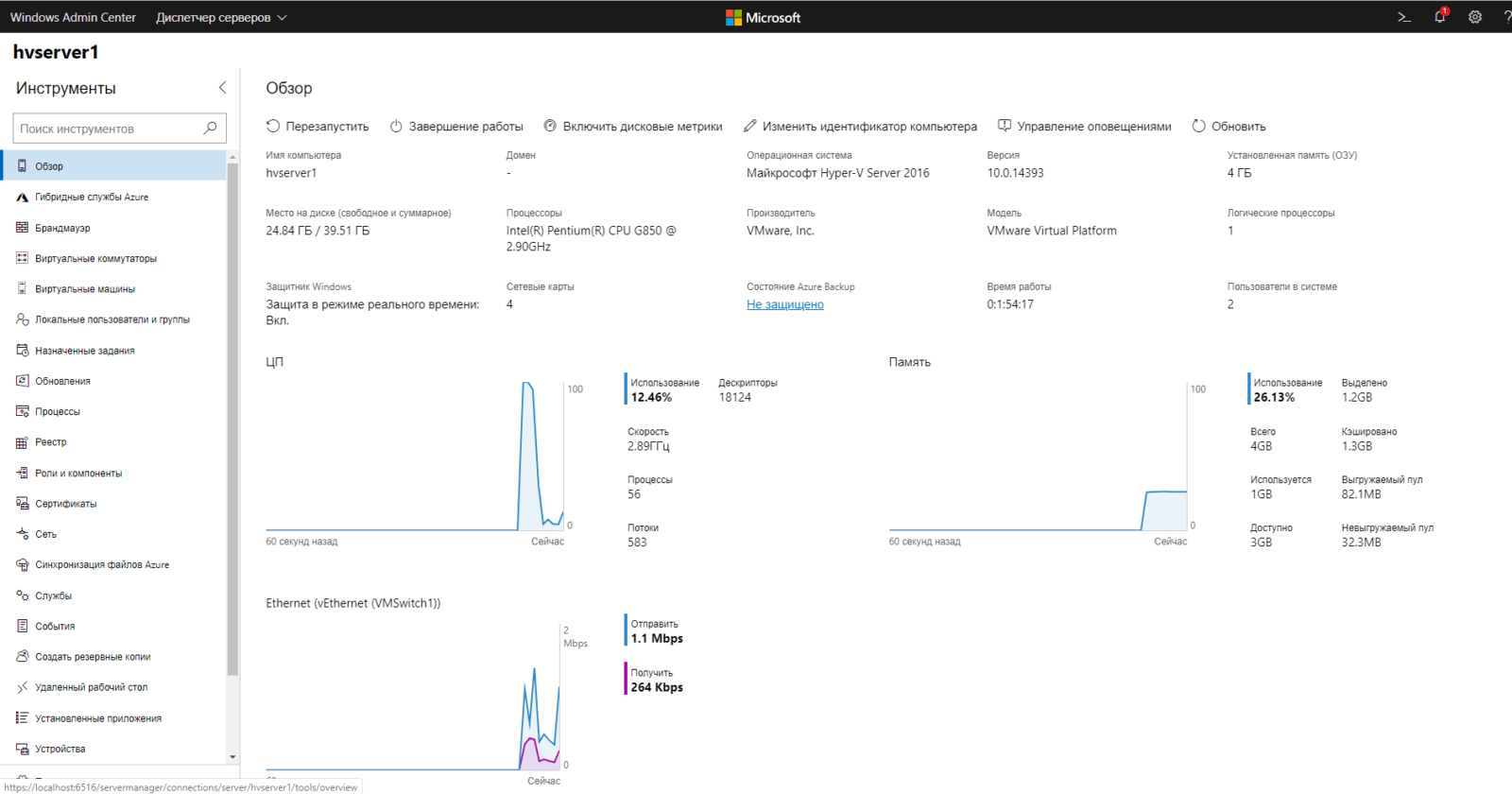Click Завершение работы button
Image resolution: width=1512 pixels, height=794 pixels.
pyautogui.click(x=456, y=126)
